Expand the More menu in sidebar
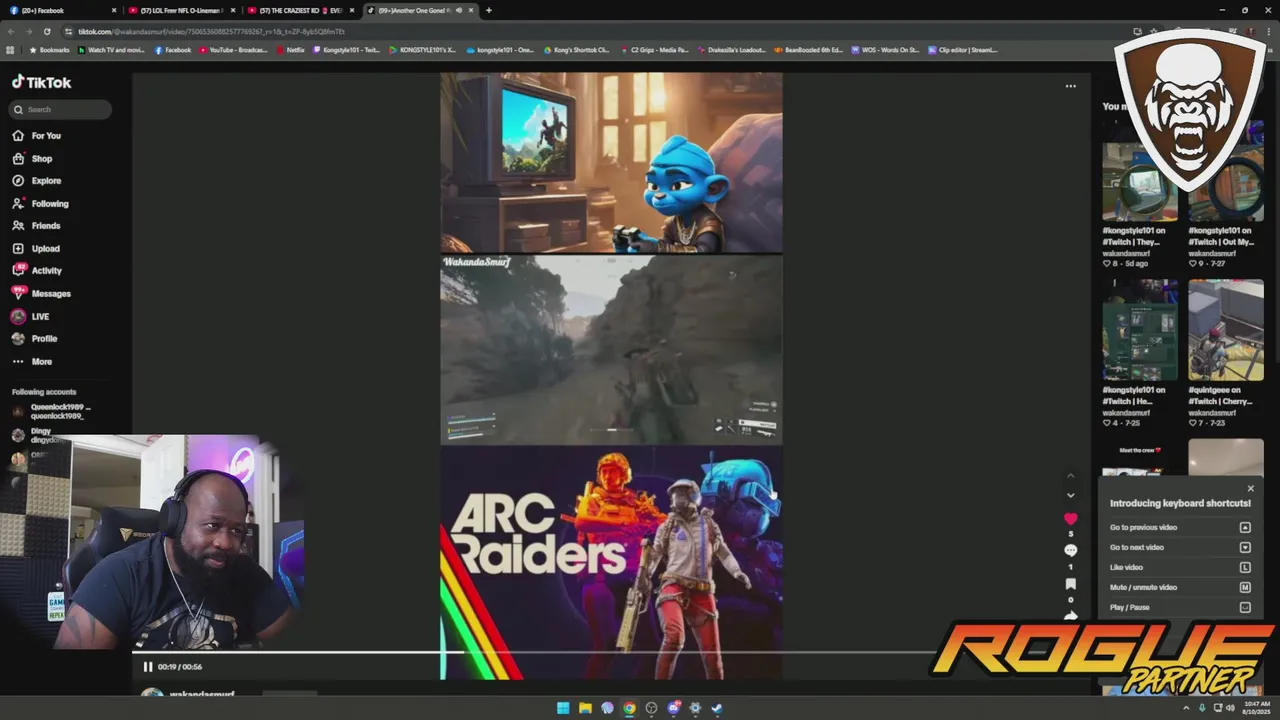 pyautogui.click(x=32, y=361)
